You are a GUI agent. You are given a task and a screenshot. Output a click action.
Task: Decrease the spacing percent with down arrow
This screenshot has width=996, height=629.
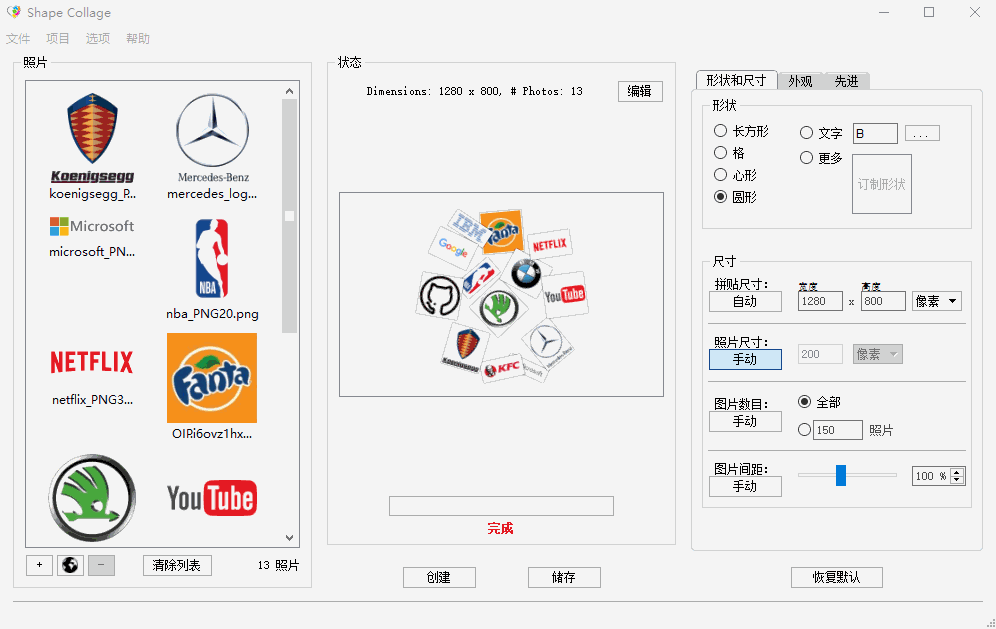point(957,480)
